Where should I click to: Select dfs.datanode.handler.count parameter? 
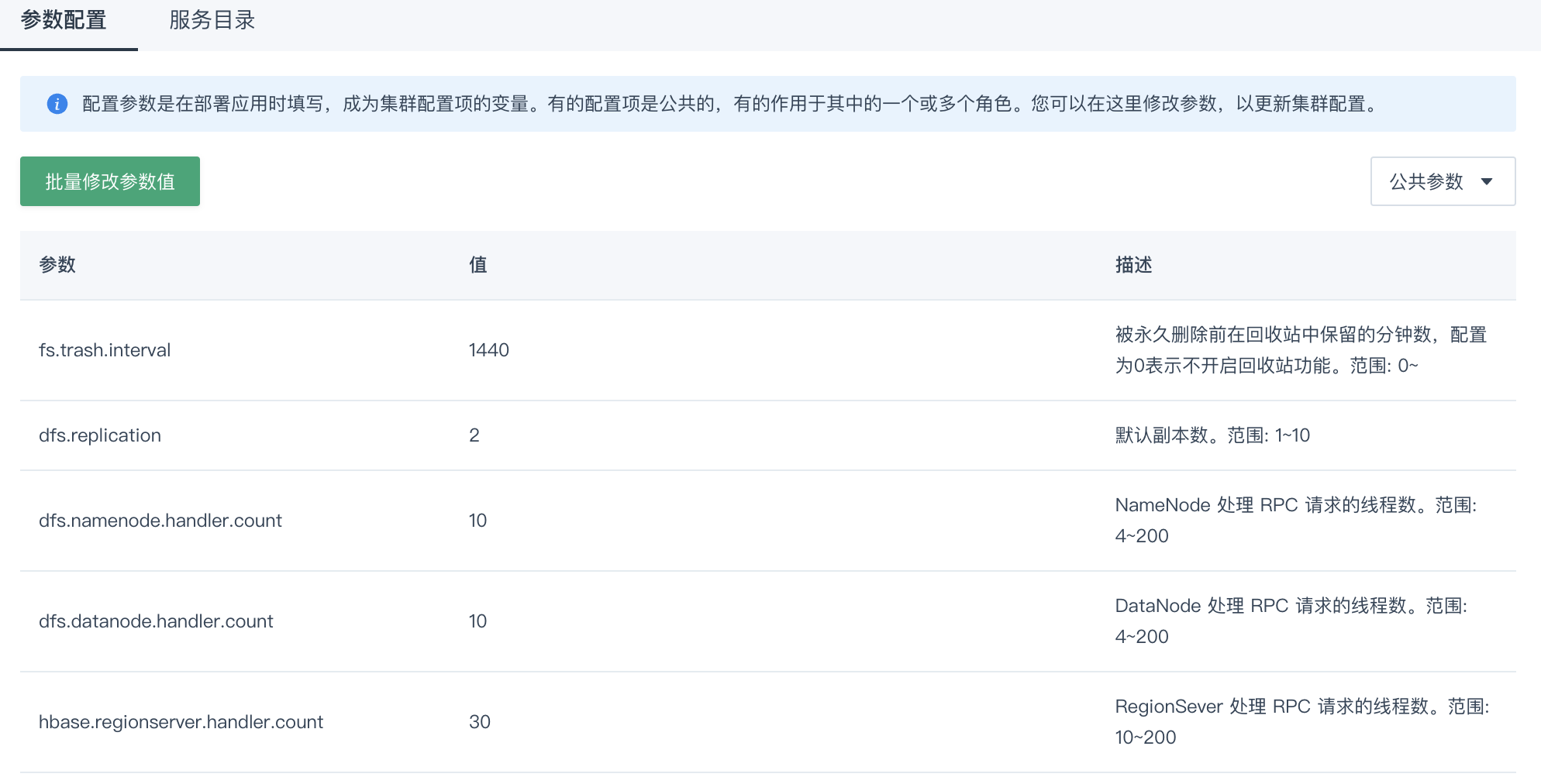[x=156, y=621]
